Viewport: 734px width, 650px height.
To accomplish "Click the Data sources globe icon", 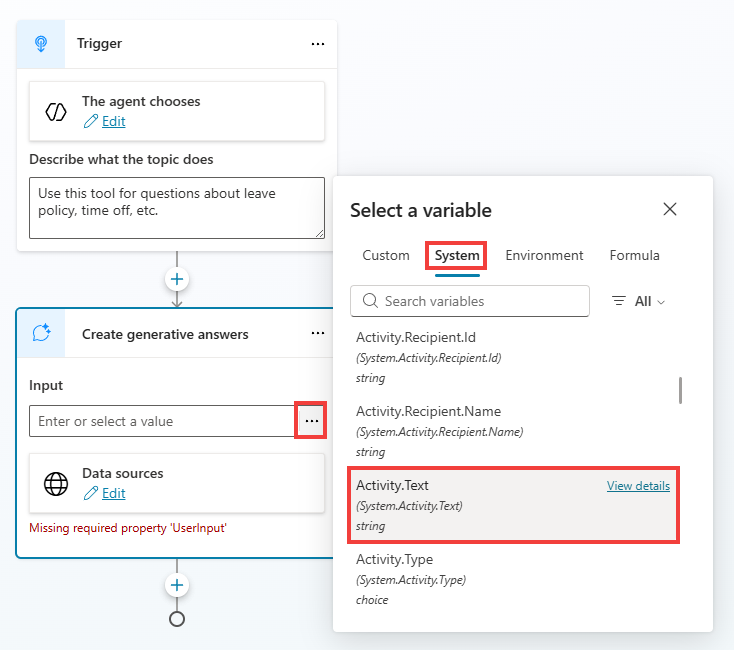I will (56, 483).
